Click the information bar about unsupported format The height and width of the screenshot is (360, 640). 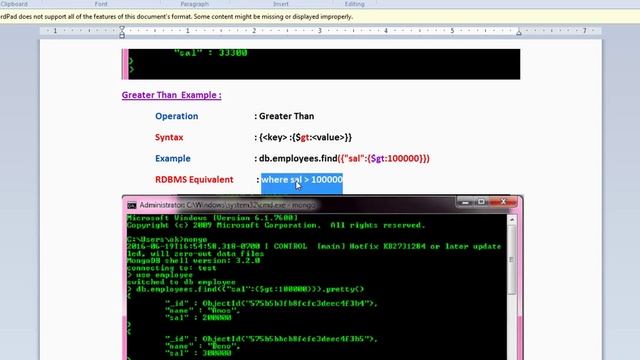[320, 17]
